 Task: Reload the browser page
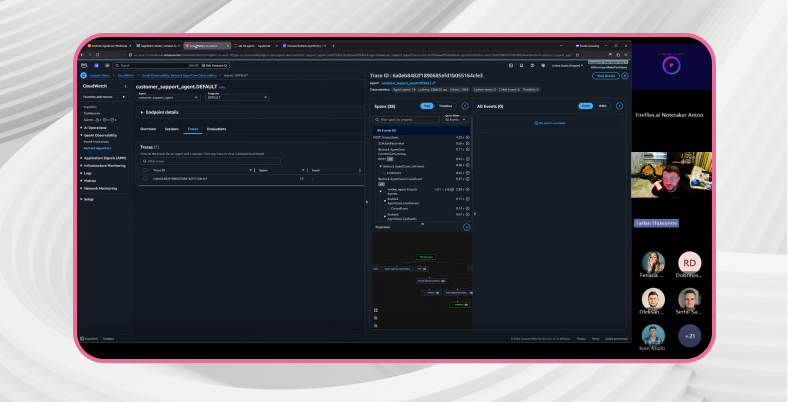[97, 55]
